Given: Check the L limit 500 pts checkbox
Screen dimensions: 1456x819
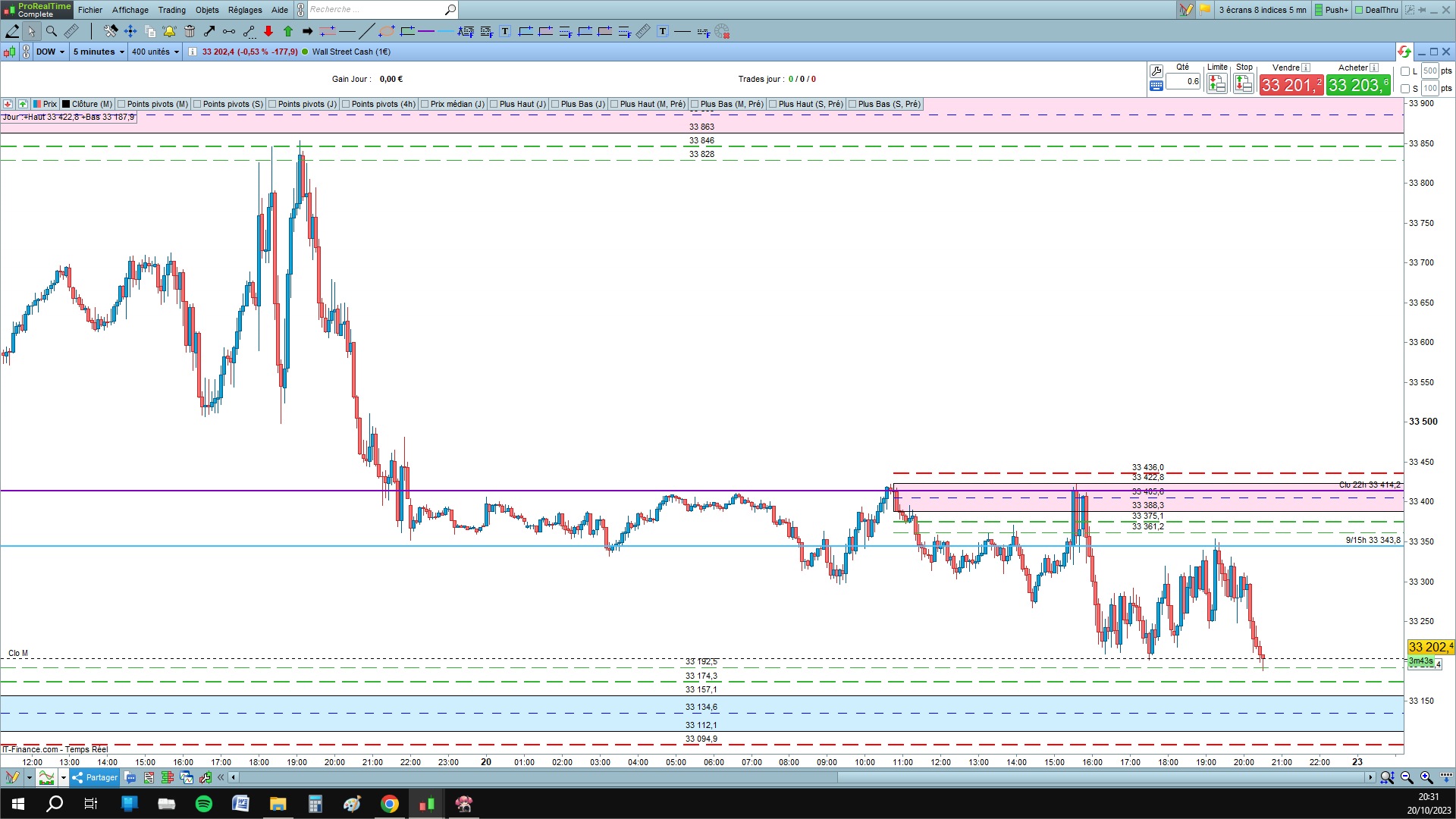Looking at the screenshot, I should [x=1405, y=71].
